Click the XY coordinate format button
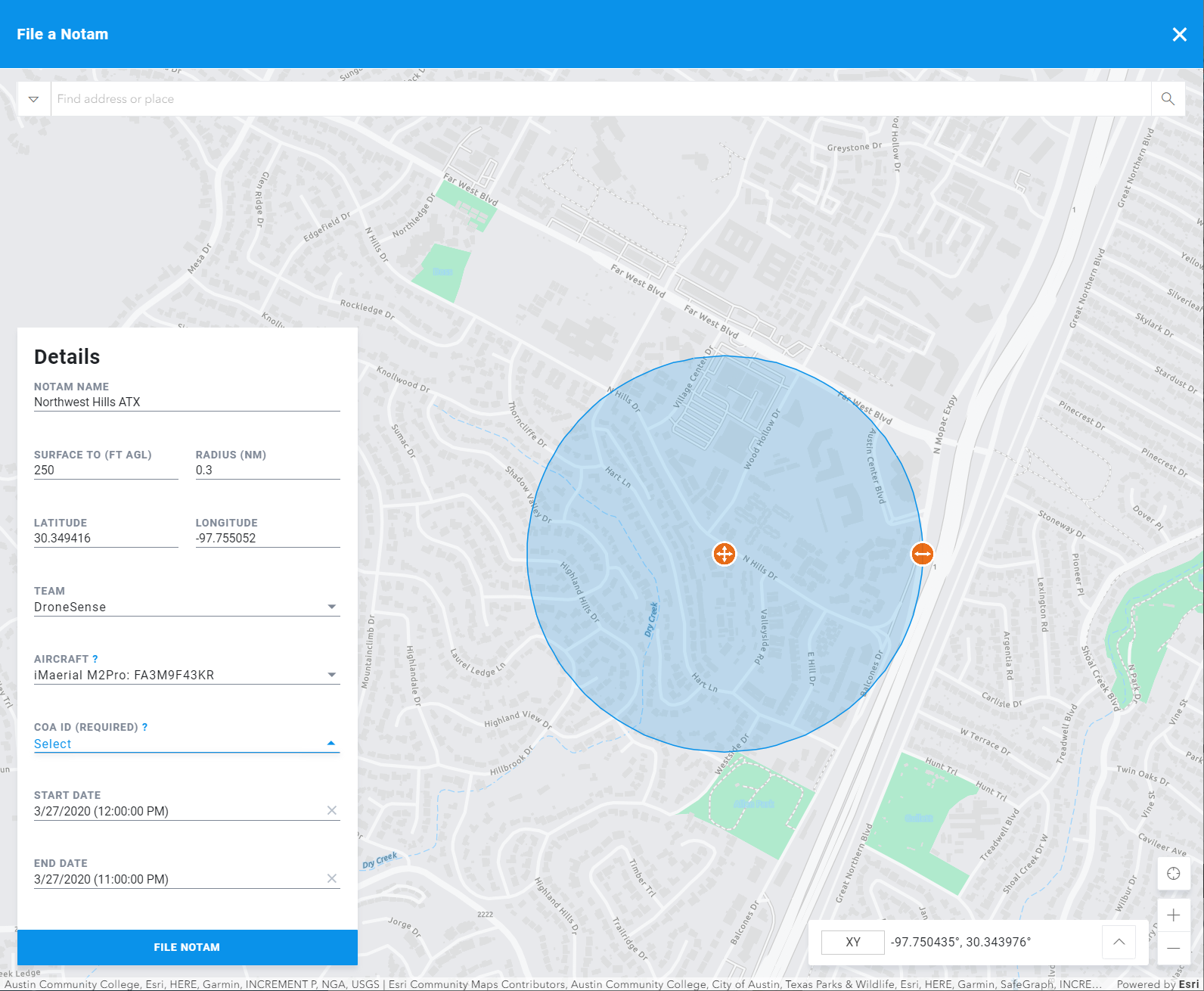 point(853,942)
